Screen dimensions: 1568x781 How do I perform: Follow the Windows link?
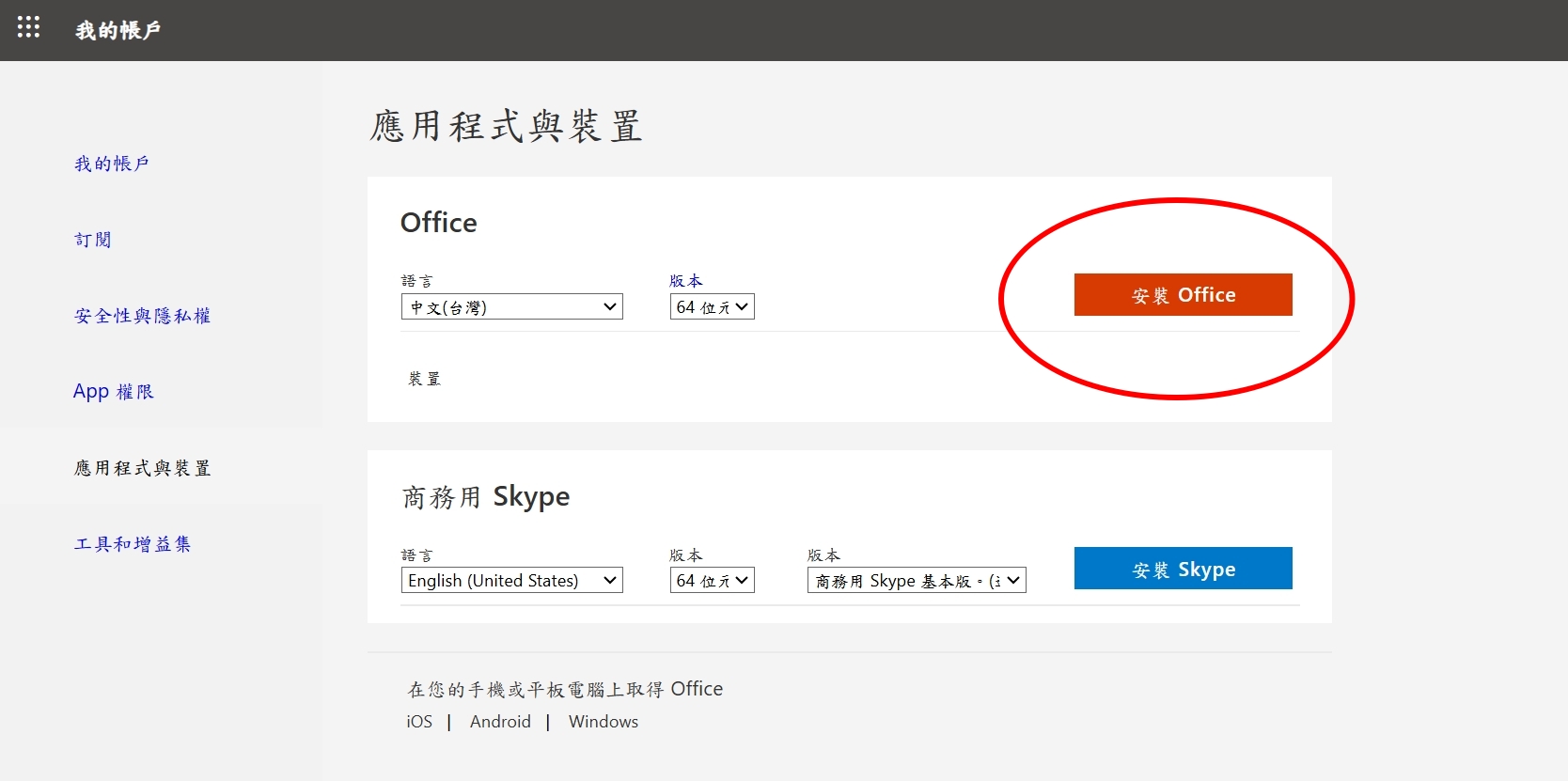604,722
